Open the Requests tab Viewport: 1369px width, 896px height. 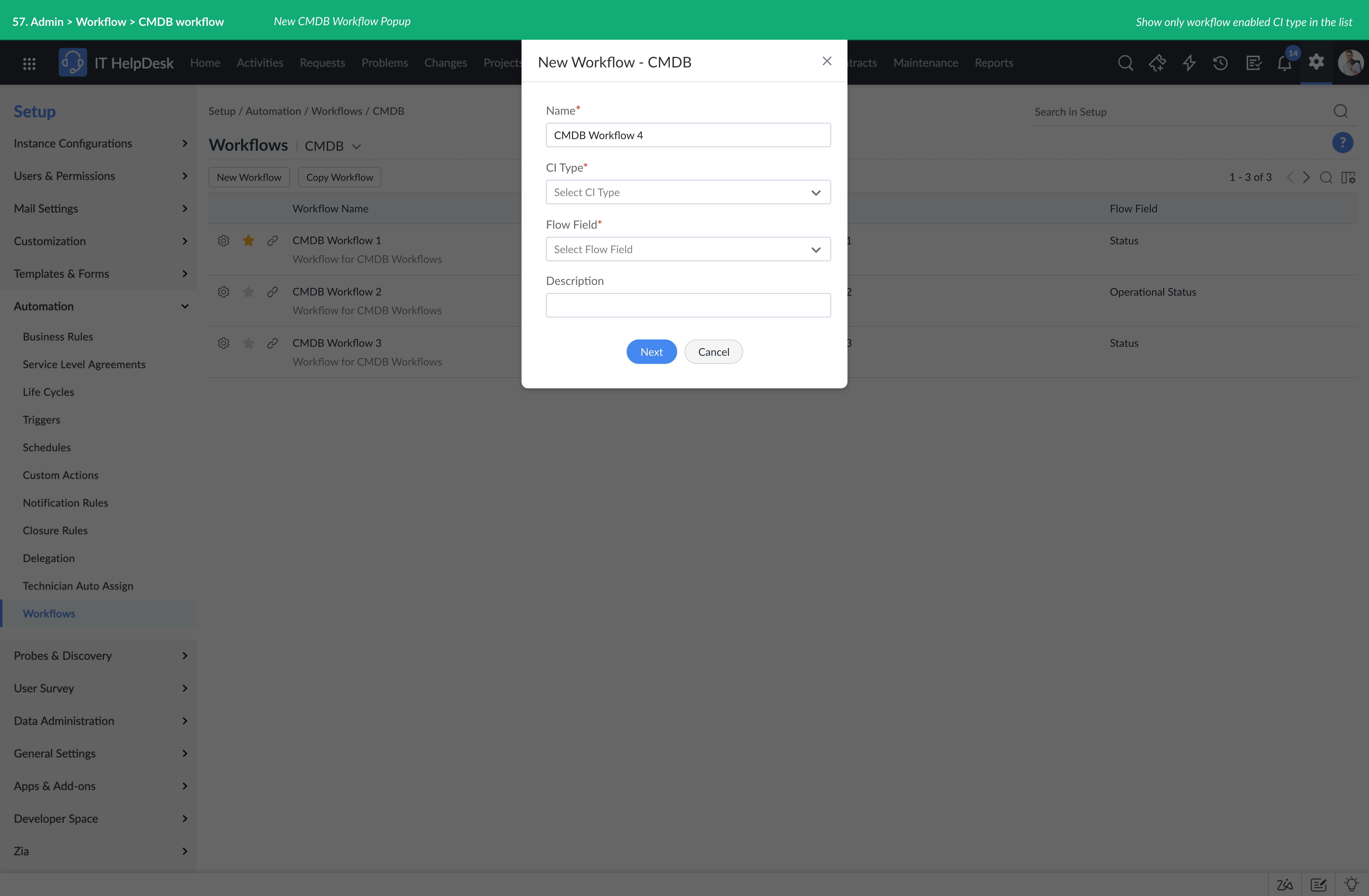(322, 63)
